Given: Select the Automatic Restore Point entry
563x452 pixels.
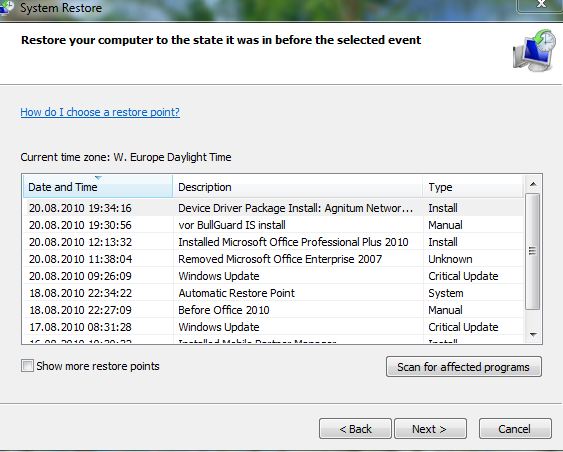Looking at the screenshot, I should pyautogui.click(x=273, y=293).
